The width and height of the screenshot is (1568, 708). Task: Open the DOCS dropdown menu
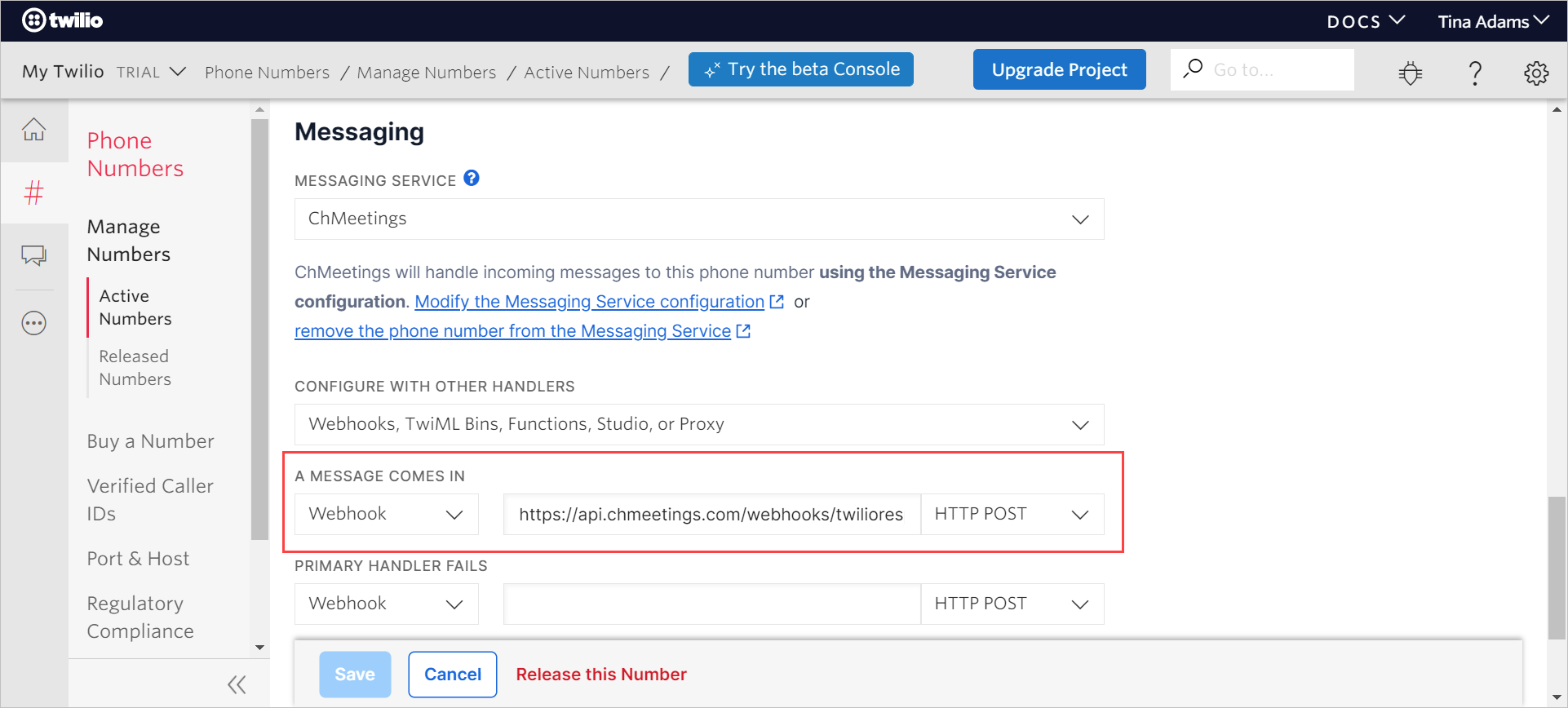[x=1365, y=21]
